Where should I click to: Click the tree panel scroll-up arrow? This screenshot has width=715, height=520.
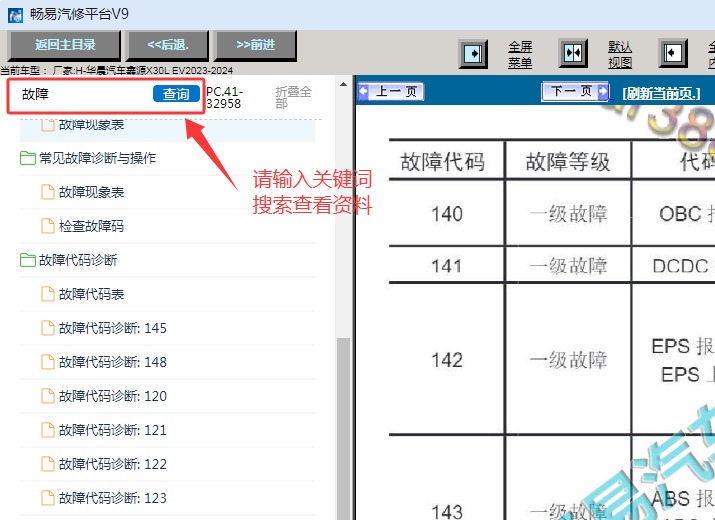(x=343, y=84)
